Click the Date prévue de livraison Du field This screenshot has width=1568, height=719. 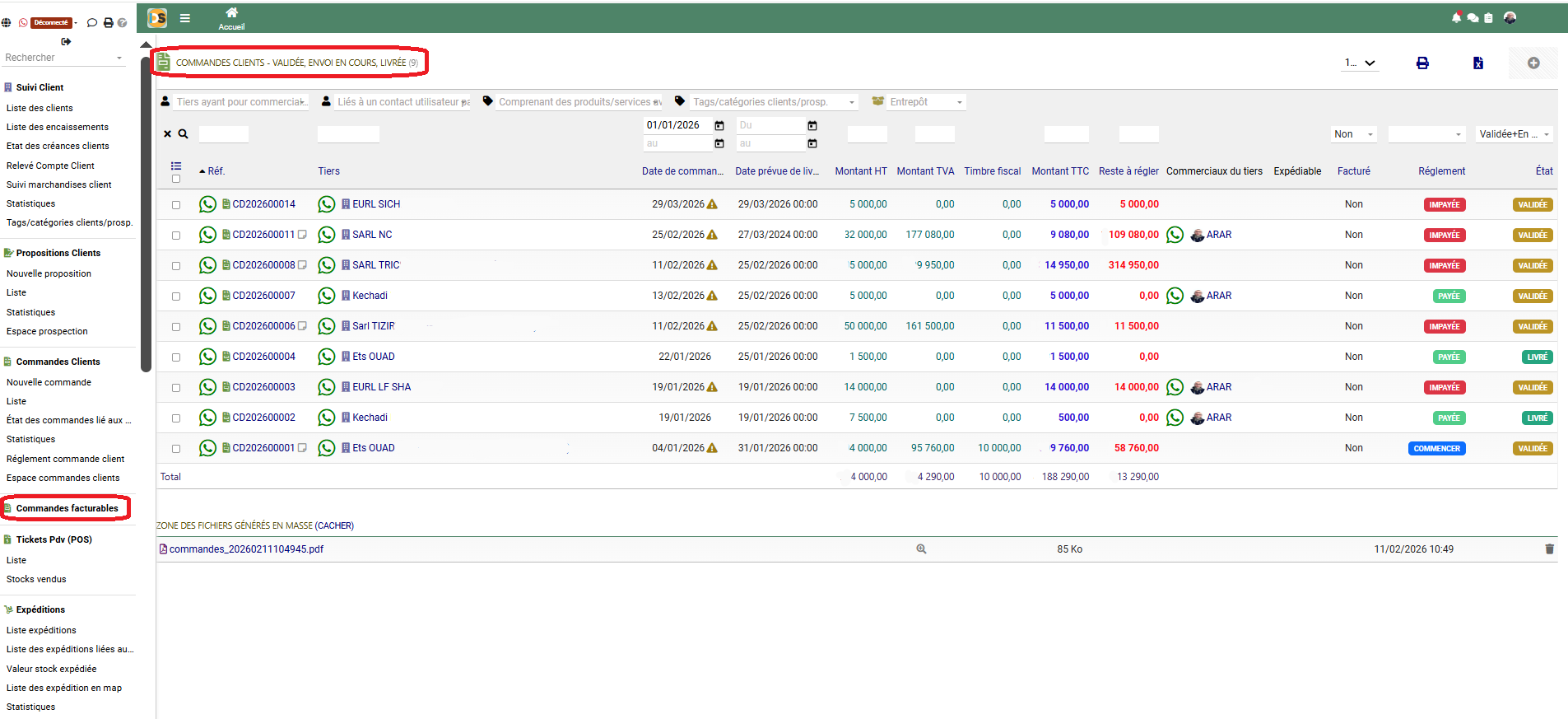pos(770,125)
